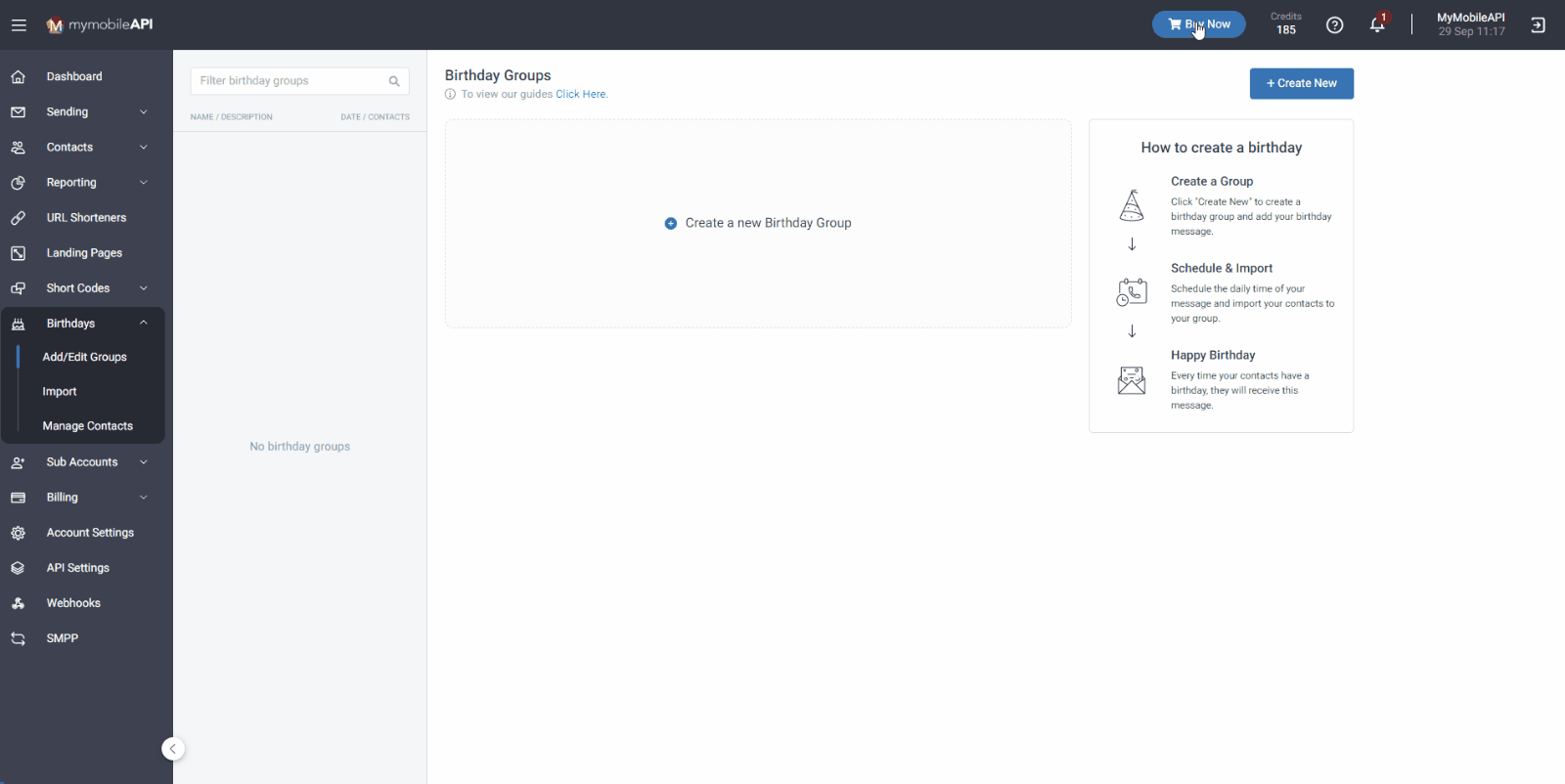
Task: Click the Sending envelope icon
Action: point(18,111)
